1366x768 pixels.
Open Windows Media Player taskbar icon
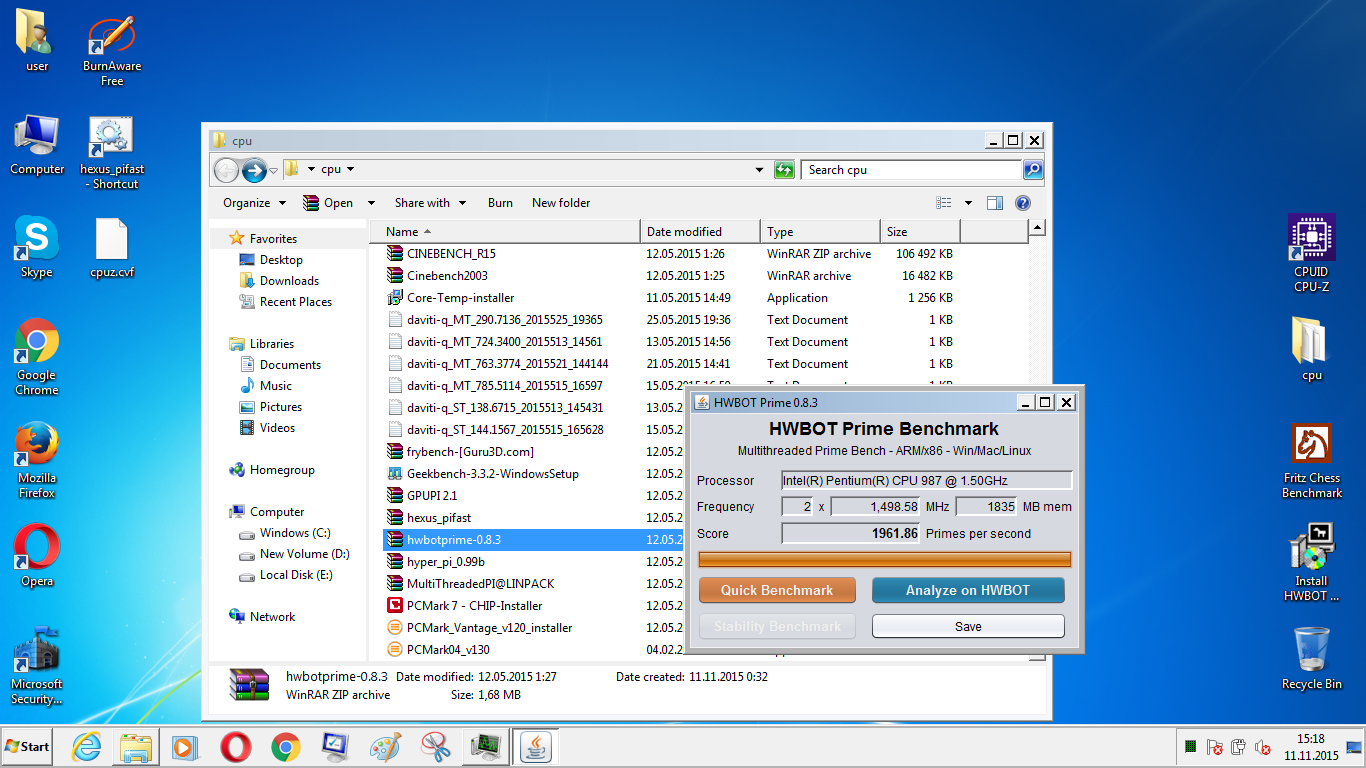point(184,747)
